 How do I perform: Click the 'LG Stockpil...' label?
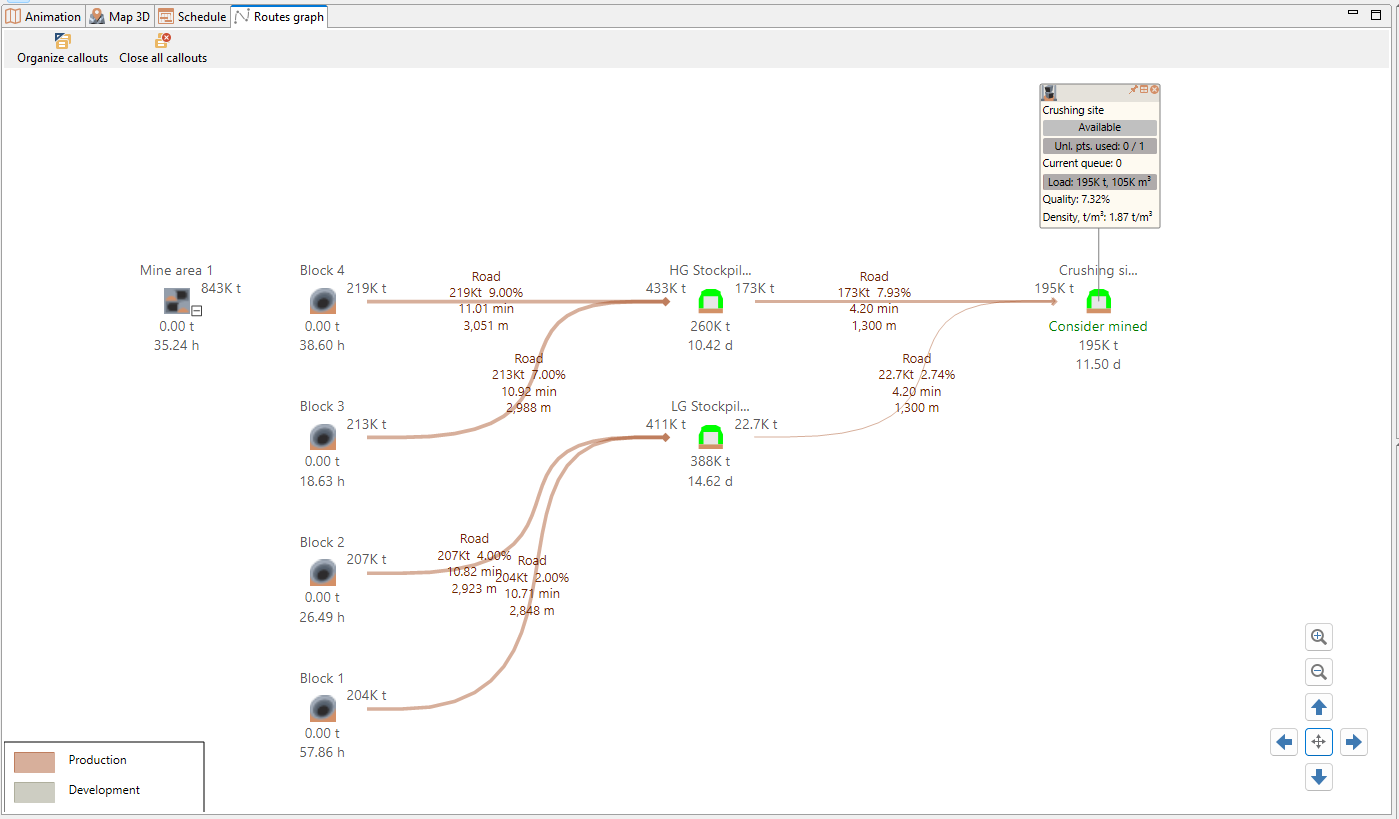710,406
